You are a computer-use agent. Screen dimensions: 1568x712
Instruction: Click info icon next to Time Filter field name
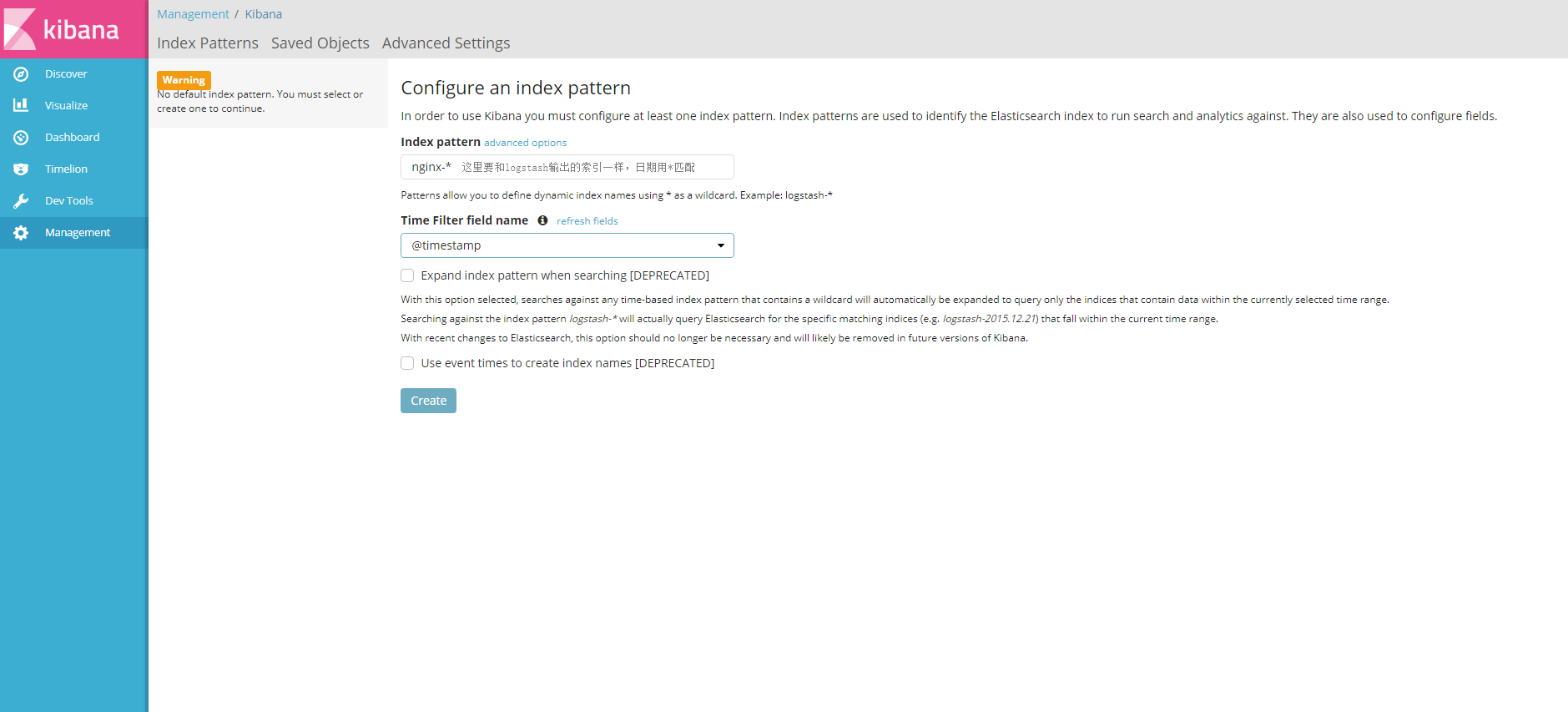[542, 220]
